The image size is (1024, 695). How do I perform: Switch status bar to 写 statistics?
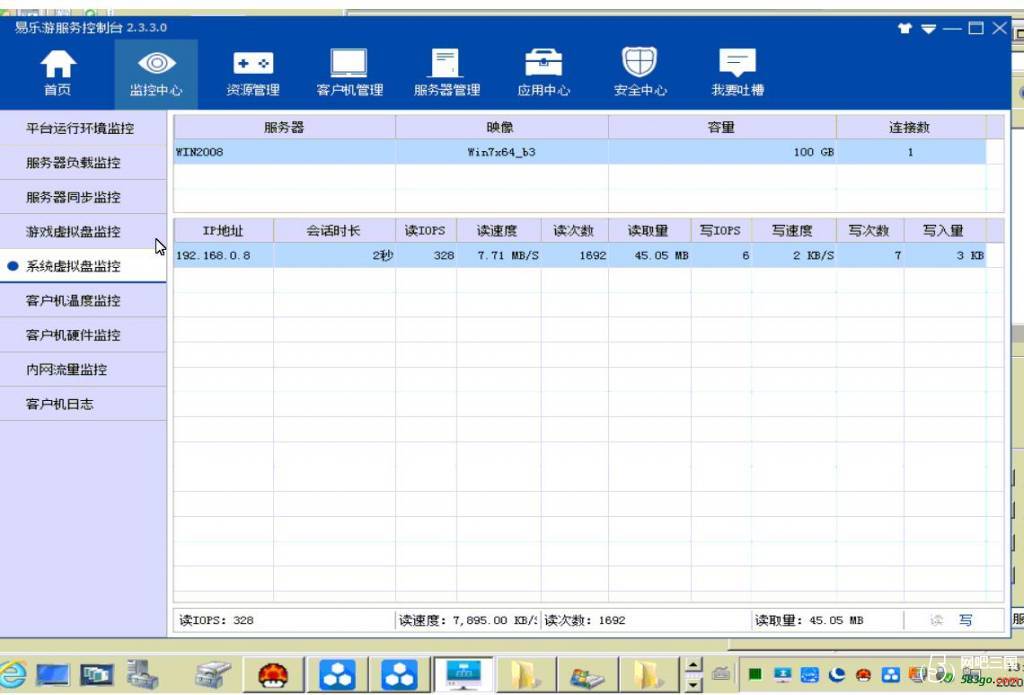coord(966,620)
